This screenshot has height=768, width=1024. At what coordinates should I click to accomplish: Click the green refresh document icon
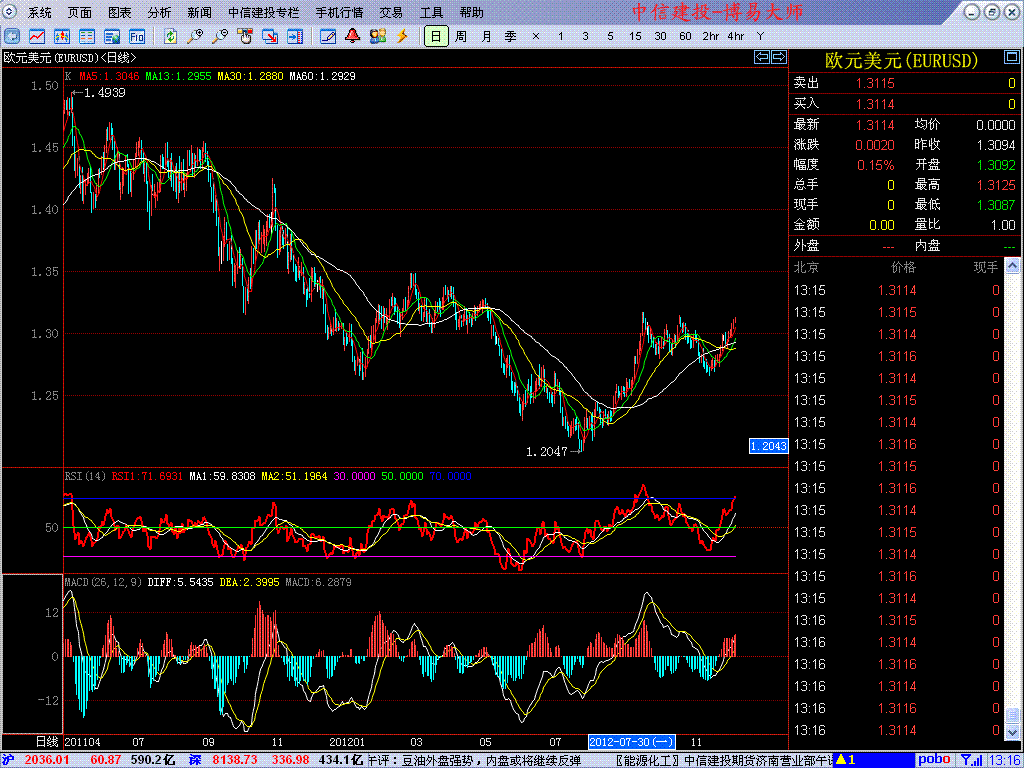click(170, 36)
